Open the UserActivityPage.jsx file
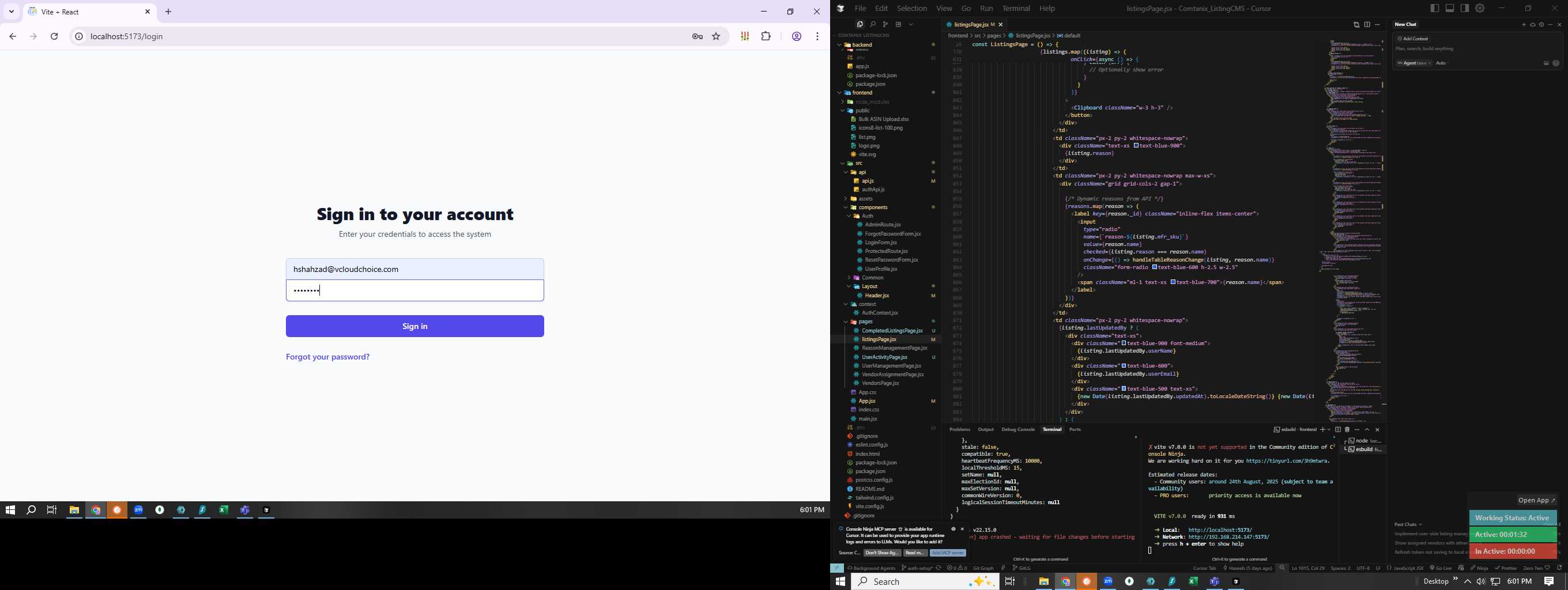The image size is (1568, 590). pos(884,358)
